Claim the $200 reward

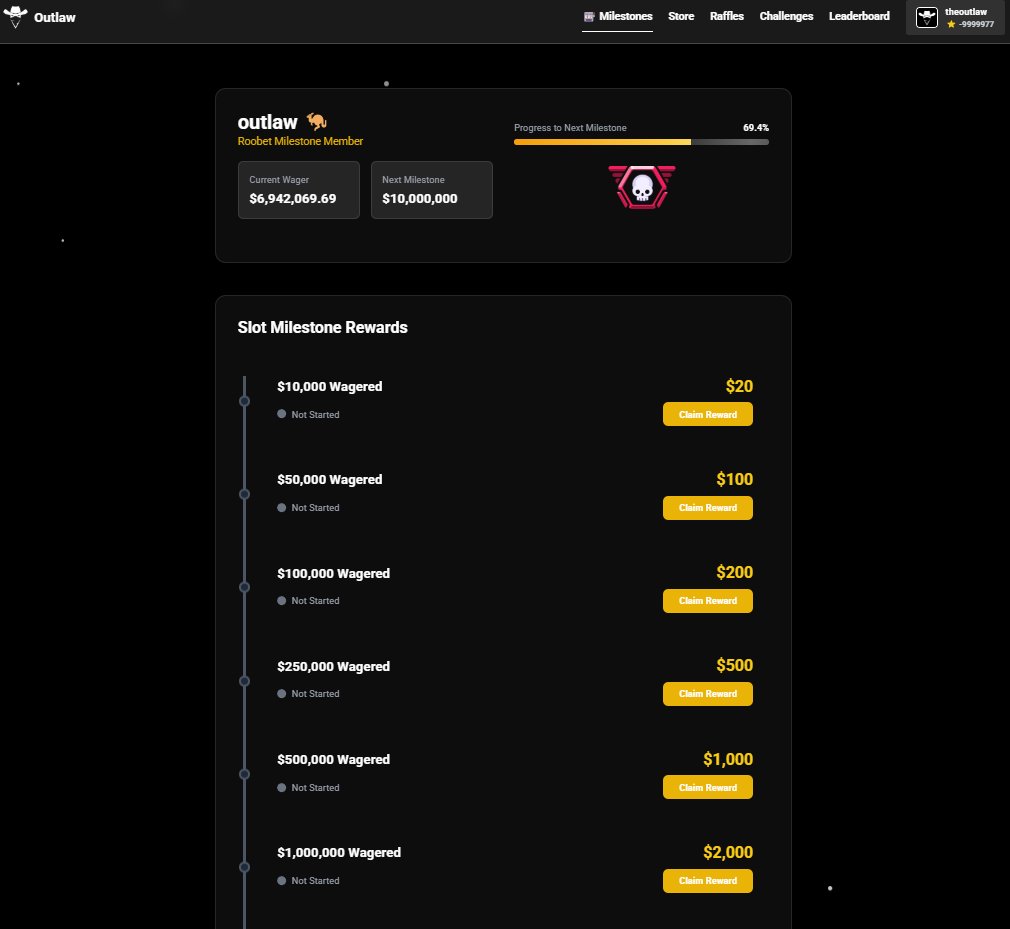pos(707,600)
